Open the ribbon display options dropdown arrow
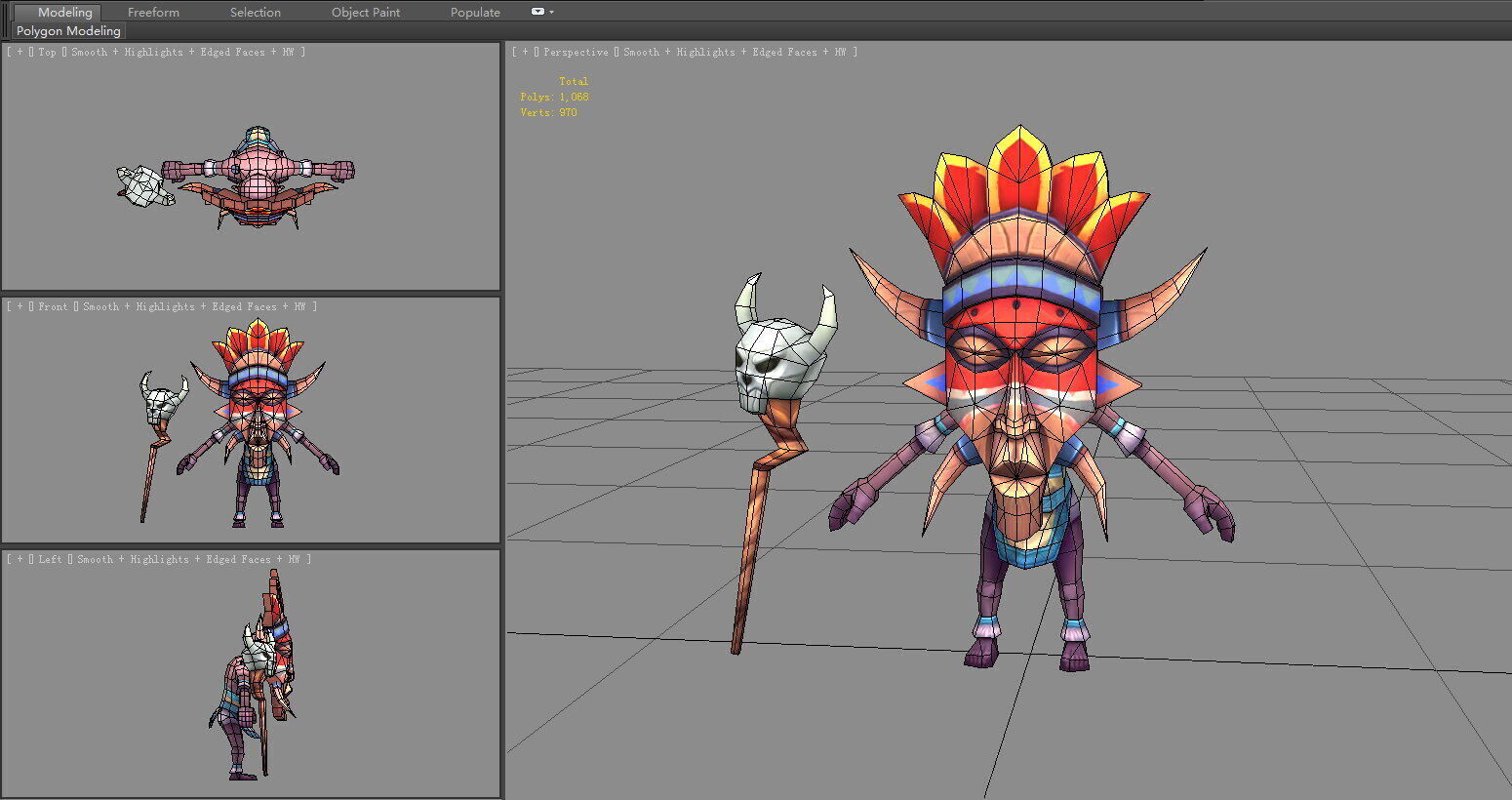This screenshot has width=1512, height=800. (551, 13)
